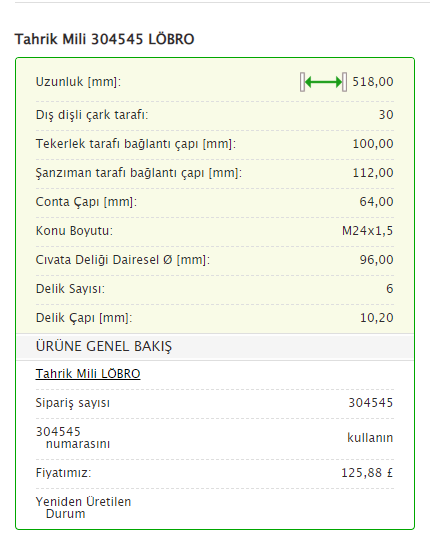
Task: Click the Yeniden Üretilen Durum label
Action: tap(83, 508)
